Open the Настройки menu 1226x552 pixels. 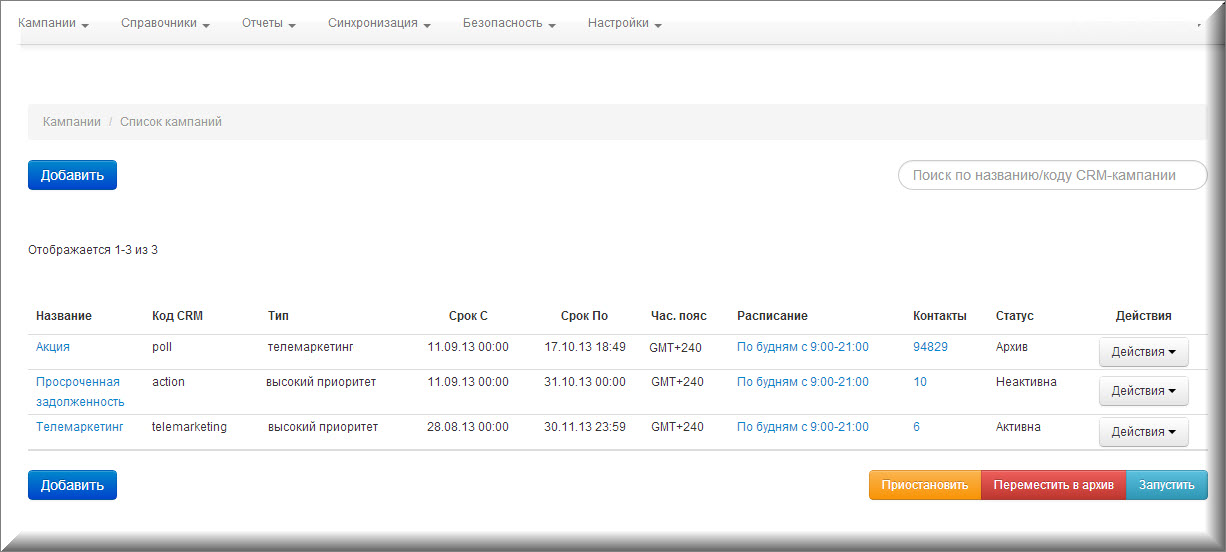[624, 23]
